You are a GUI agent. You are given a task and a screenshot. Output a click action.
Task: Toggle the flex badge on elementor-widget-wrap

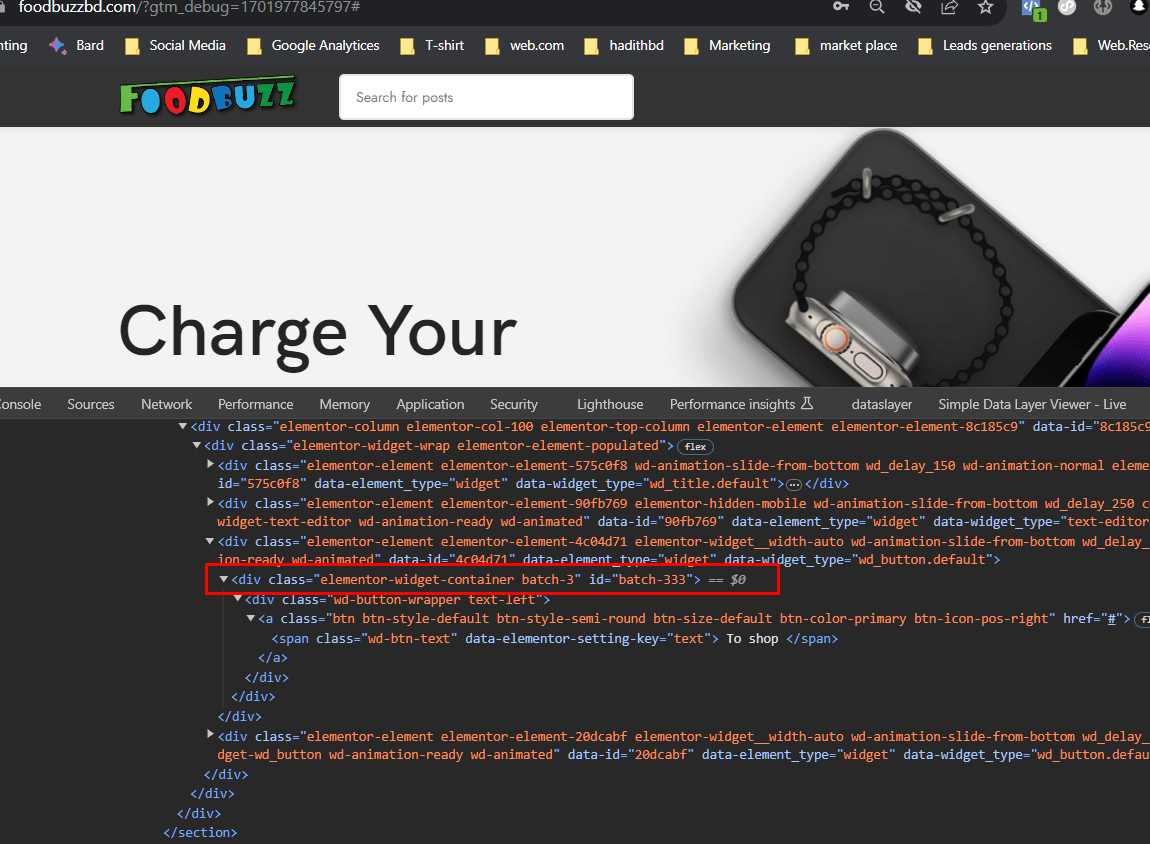coord(694,446)
